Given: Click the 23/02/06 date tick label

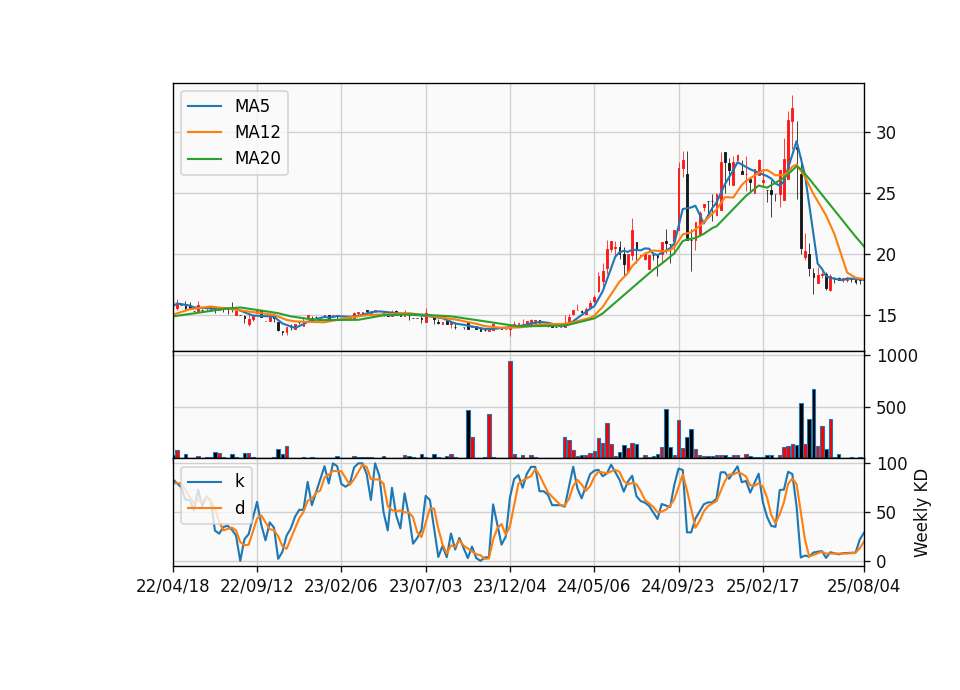Looking at the screenshot, I should [341, 586].
